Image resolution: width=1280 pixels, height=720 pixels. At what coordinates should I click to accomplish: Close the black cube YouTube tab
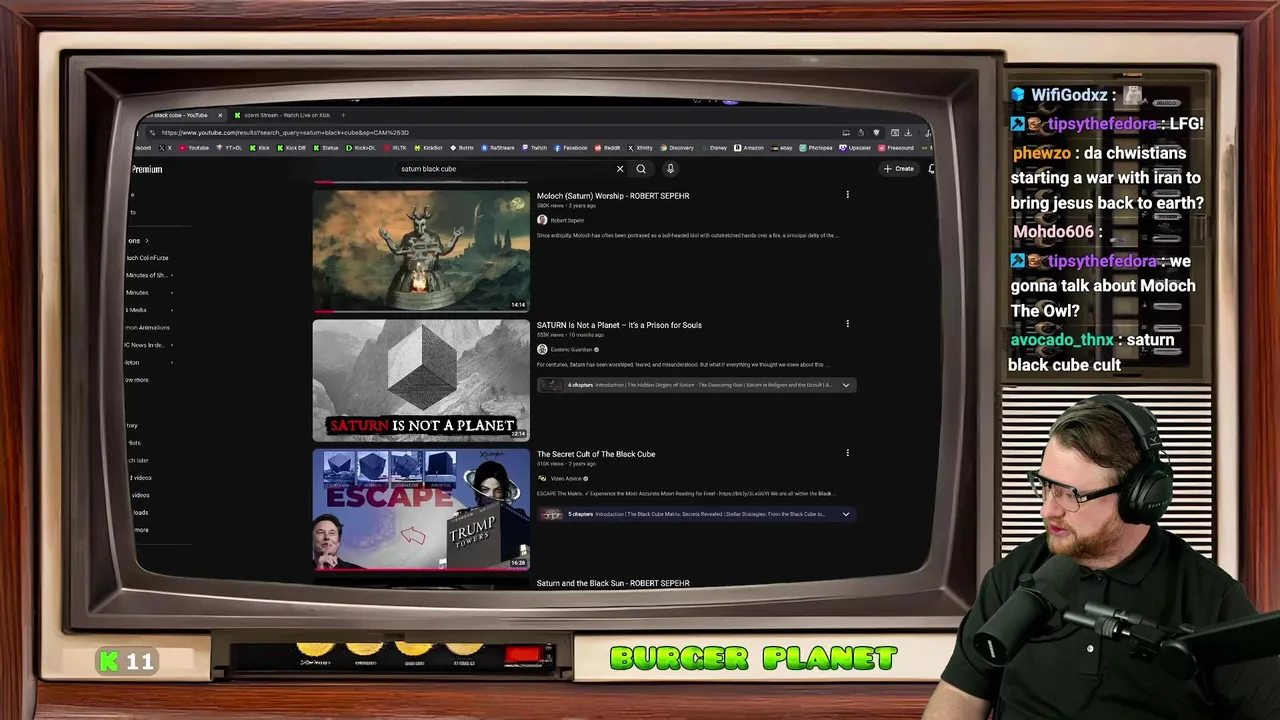pos(220,115)
